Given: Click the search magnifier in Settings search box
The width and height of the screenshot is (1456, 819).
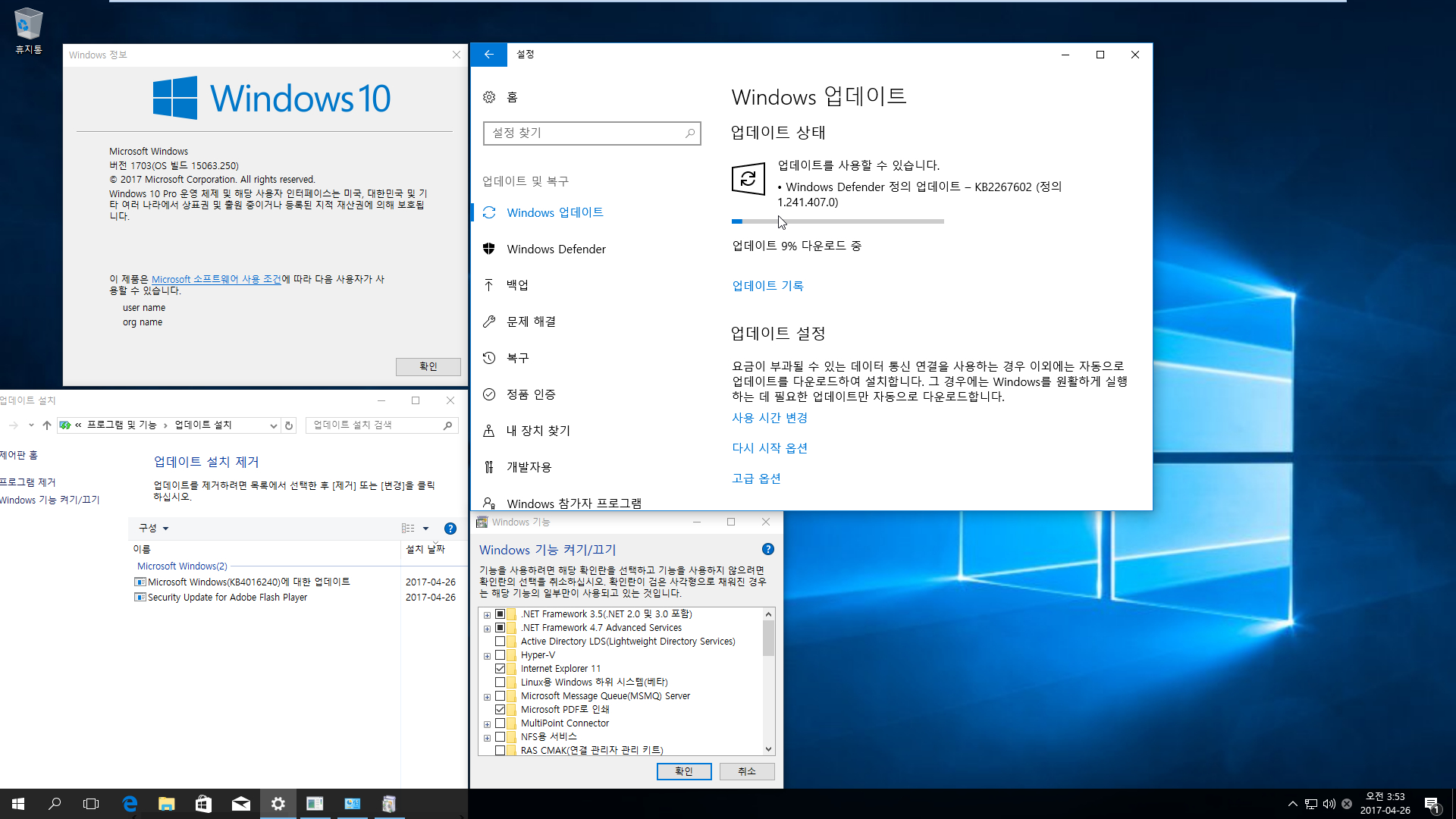Looking at the screenshot, I should pos(689,133).
